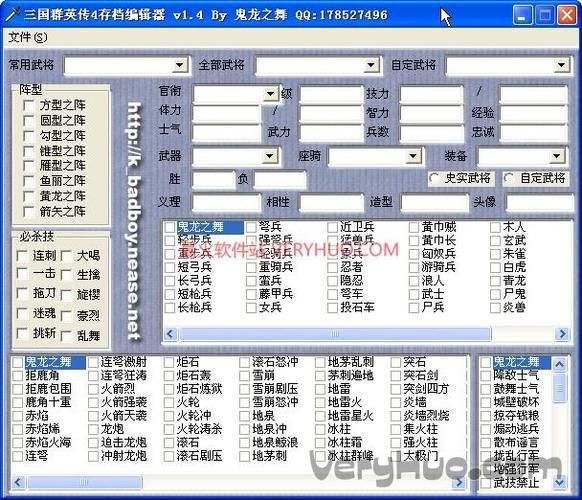The width and height of the screenshot is (582, 500).
Task: Toggle 雁型之阵 checkbox
Action: point(29,166)
